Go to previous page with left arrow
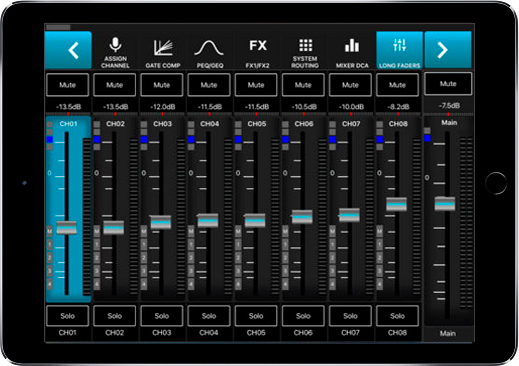Viewport: 519px width, 366px height. click(68, 50)
